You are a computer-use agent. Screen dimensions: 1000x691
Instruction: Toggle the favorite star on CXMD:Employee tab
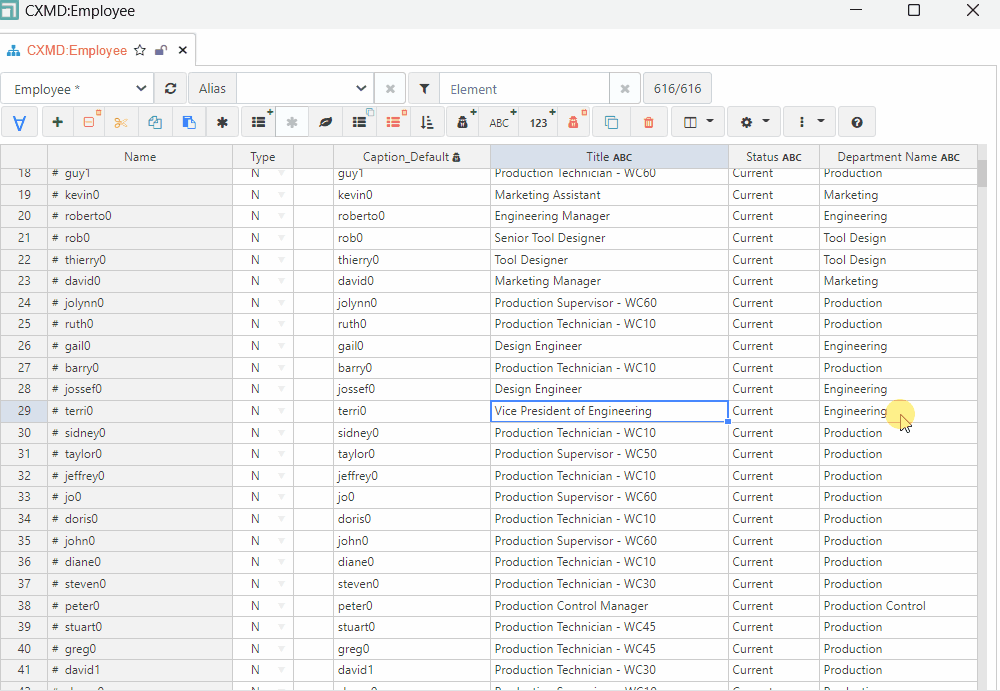click(x=140, y=50)
